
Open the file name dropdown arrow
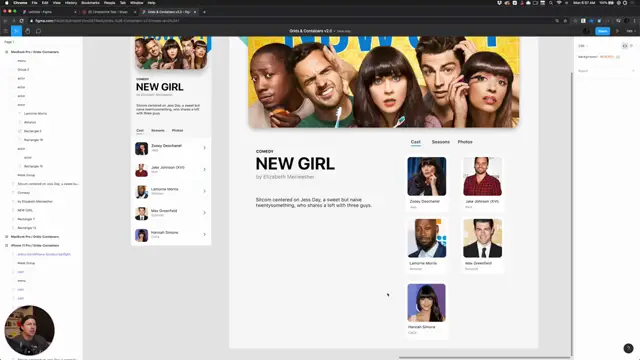click(x=334, y=31)
